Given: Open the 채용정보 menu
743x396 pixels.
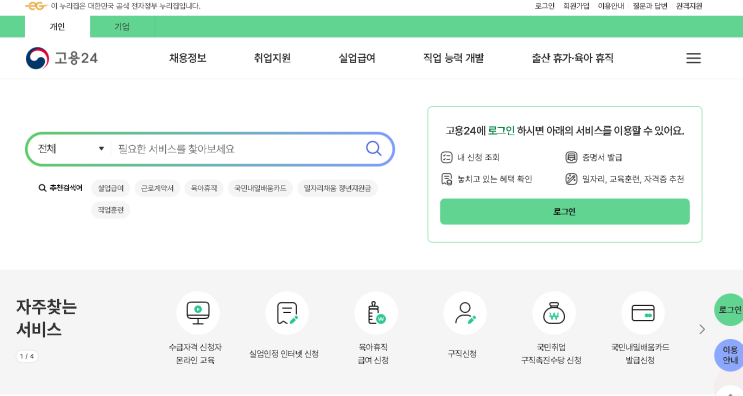Looking at the screenshot, I should point(188,58).
